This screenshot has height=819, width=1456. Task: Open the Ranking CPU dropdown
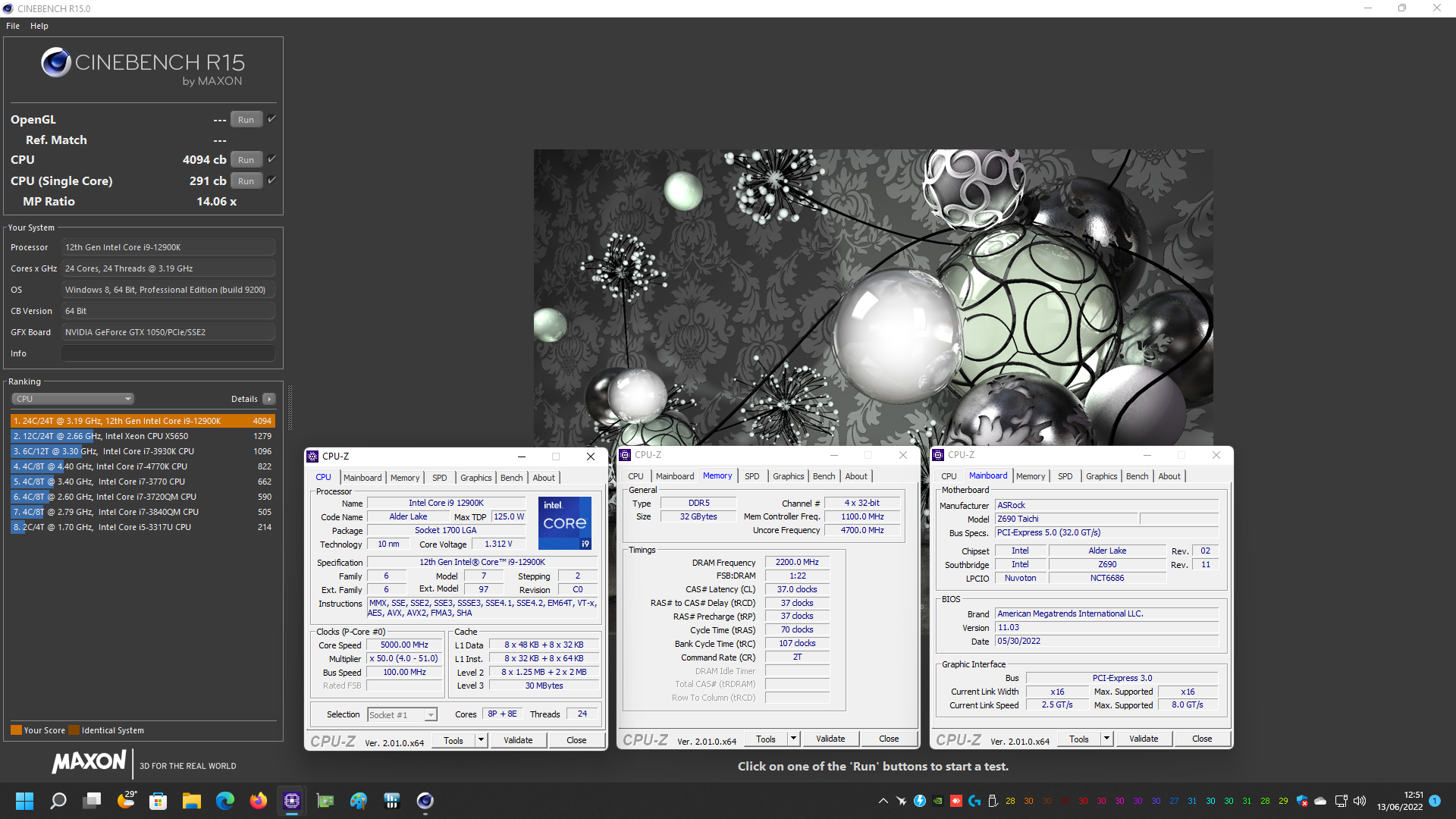pos(73,399)
